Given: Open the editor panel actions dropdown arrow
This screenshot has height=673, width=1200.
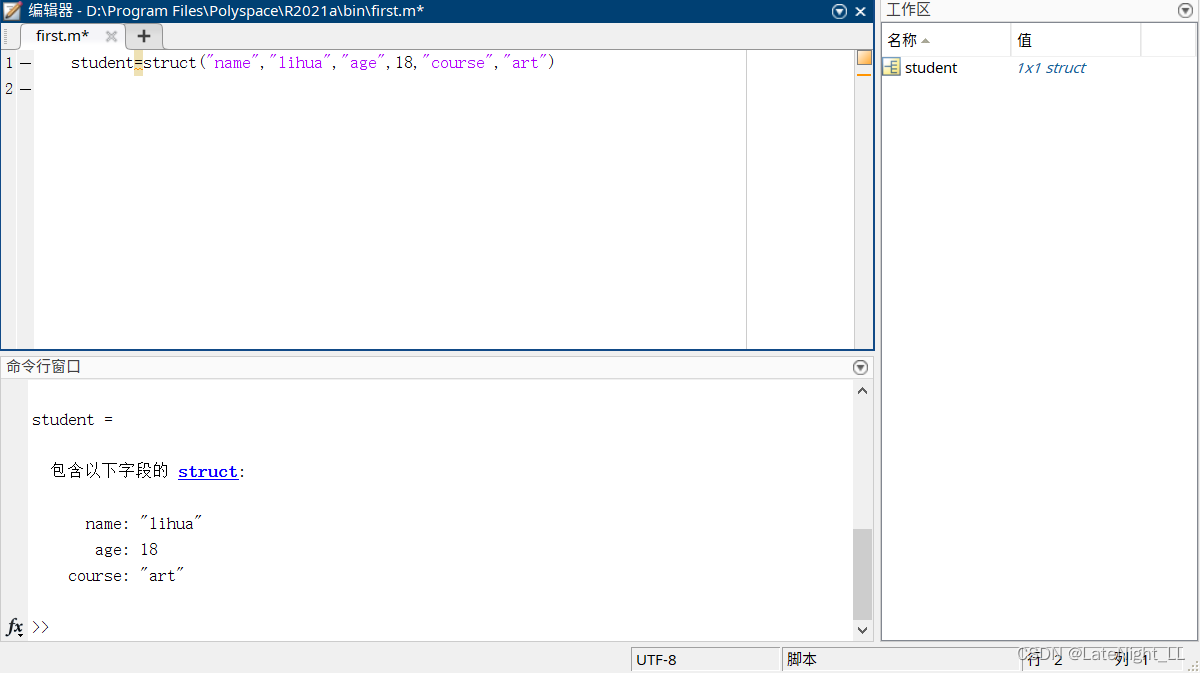Looking at the screenshot, I should [839, 12].
